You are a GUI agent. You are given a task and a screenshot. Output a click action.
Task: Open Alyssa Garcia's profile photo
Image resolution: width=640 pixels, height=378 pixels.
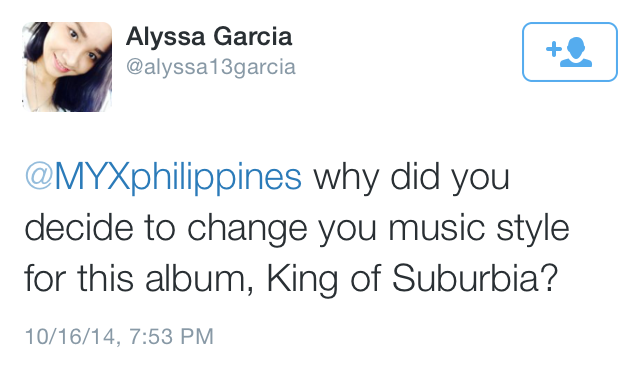(67, 67)
